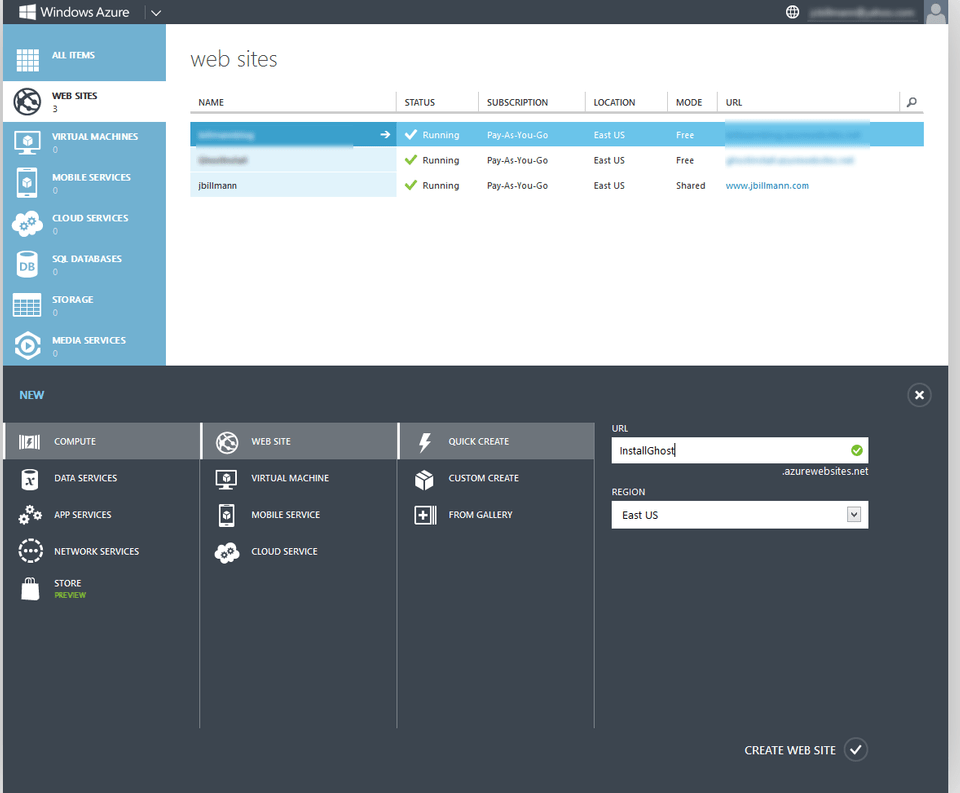Choose the Mobile Service option
Viewport: 960px width, 793px height.
tap(299, 514)
